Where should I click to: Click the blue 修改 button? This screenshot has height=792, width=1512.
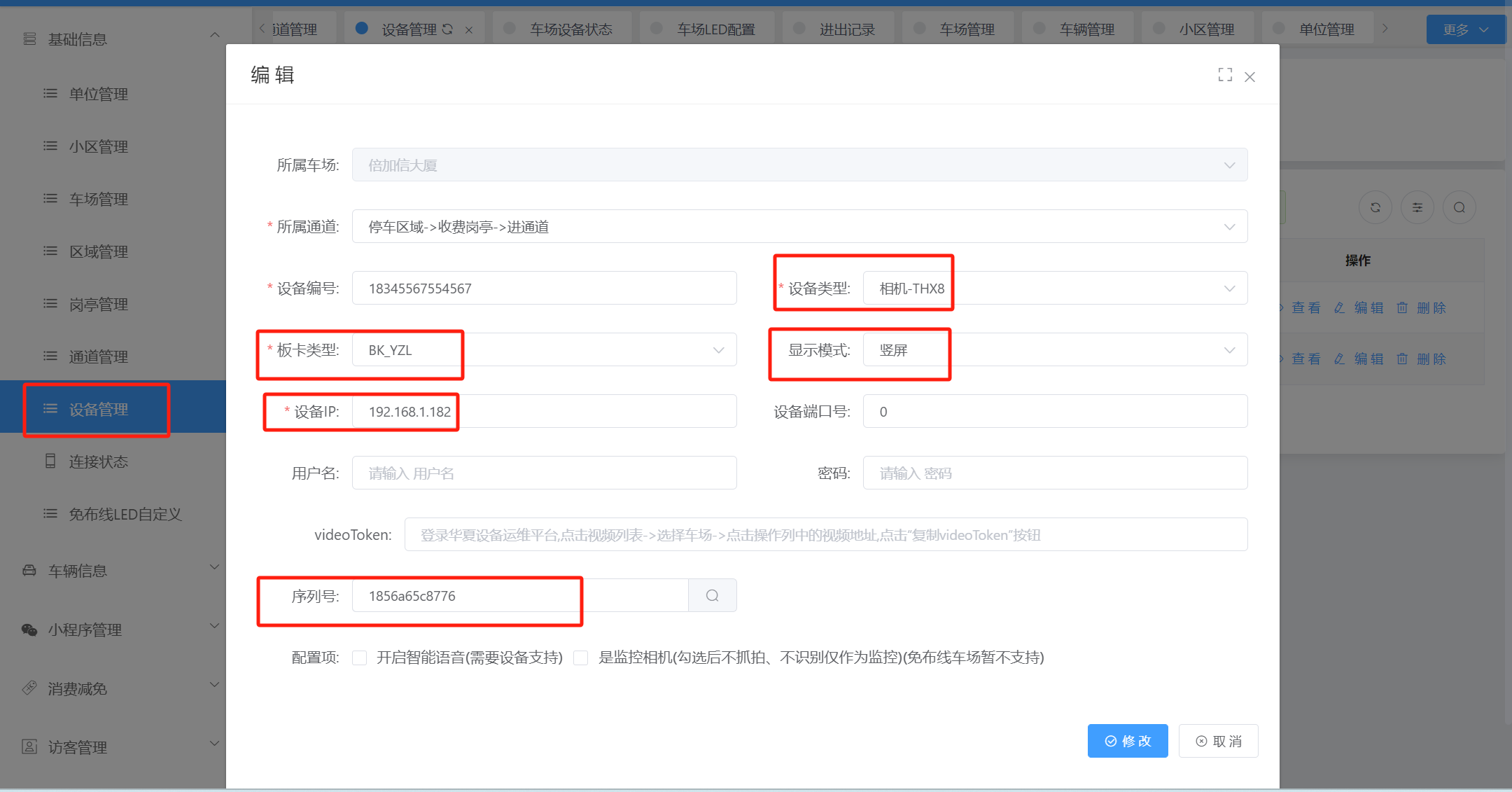coord(1127,741)
